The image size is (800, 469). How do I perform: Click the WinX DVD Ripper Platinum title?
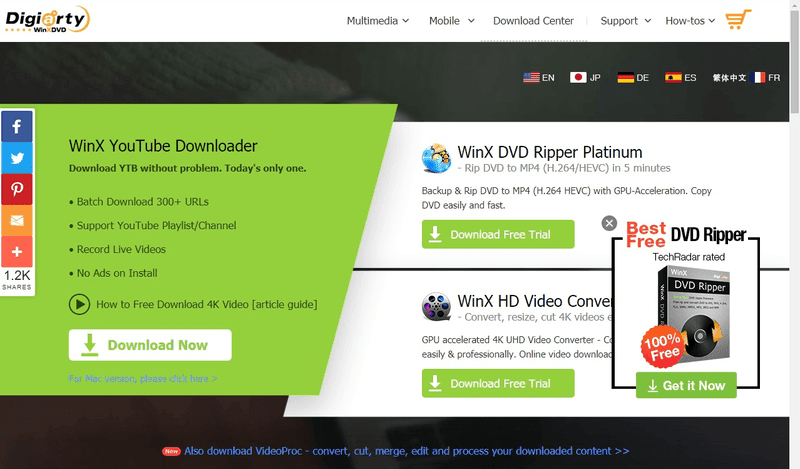(x=549, y=152)
